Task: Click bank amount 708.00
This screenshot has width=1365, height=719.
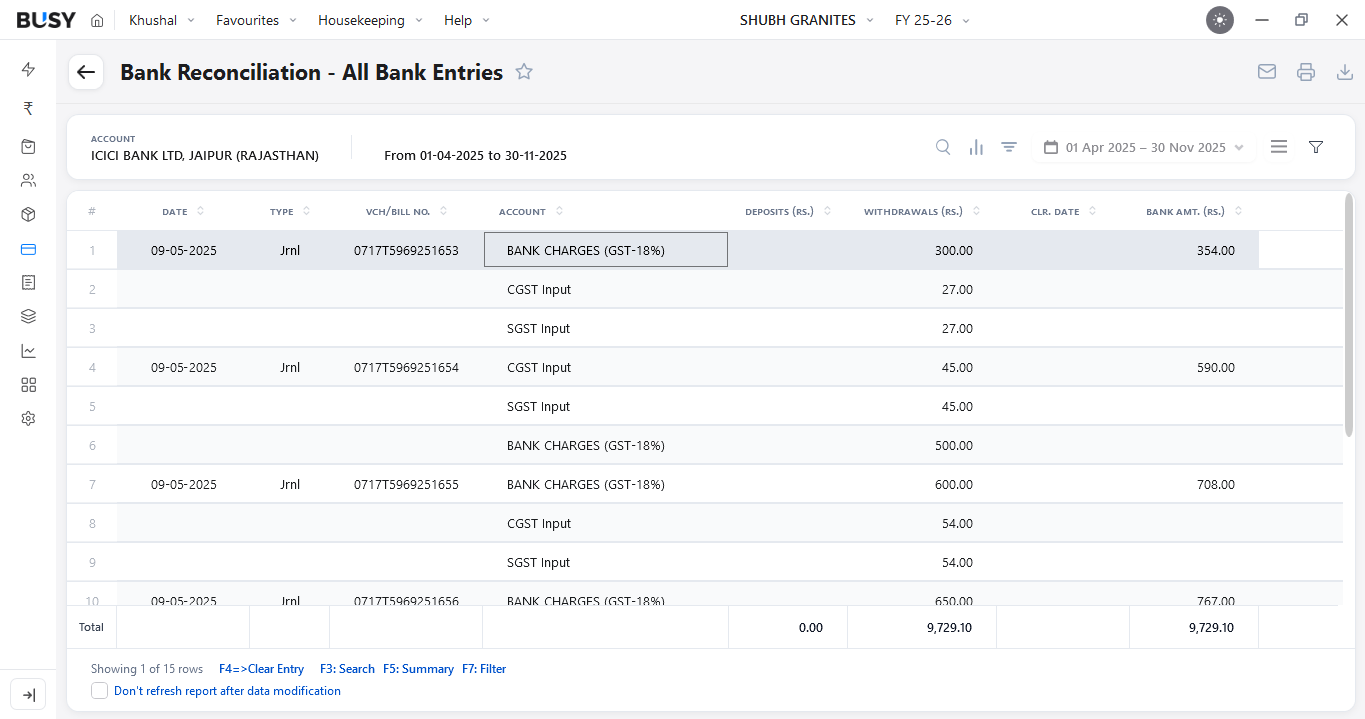Action: click(1216, 485)
